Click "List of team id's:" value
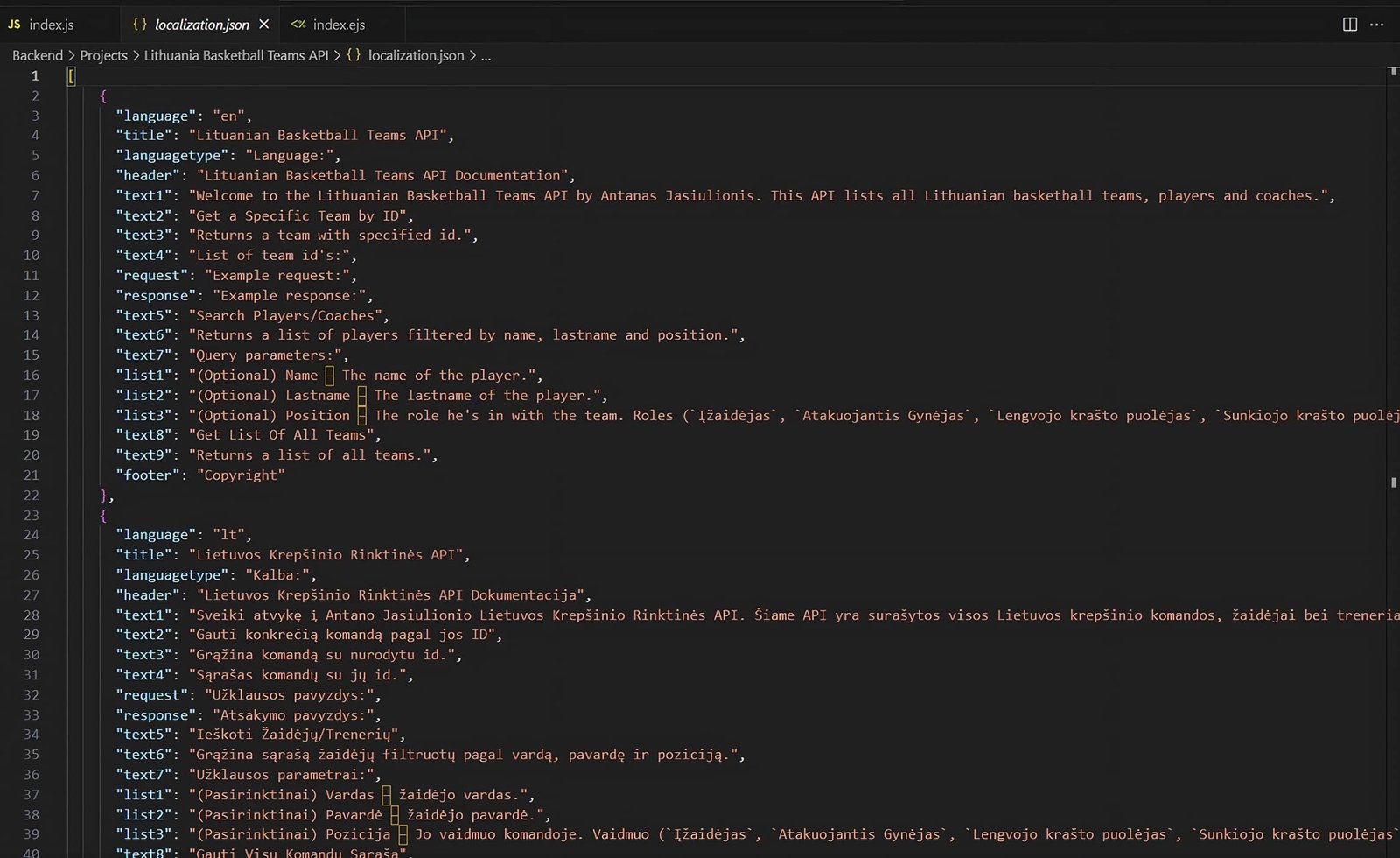1400x858 pixels. (x=269, y=255)
